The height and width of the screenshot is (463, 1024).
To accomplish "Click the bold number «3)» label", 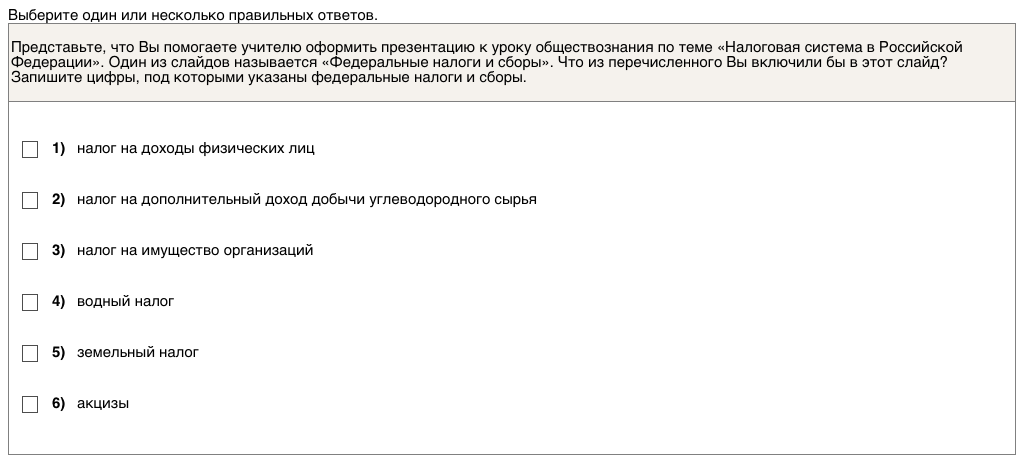I will (58, 251).
